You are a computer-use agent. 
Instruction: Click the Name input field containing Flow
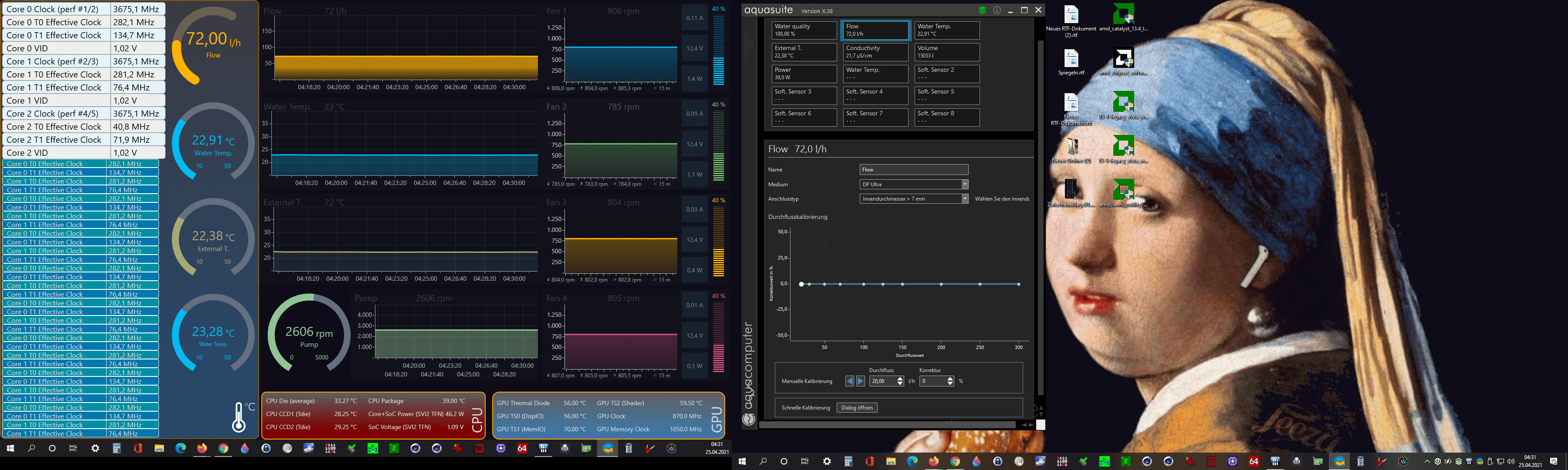pos(914,170)
